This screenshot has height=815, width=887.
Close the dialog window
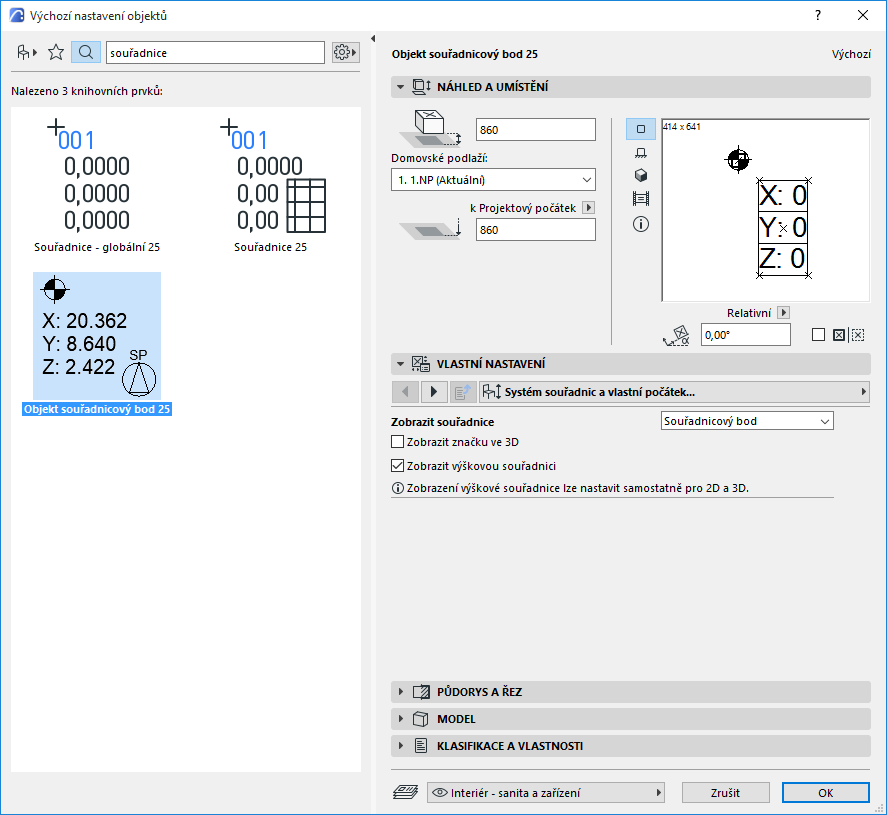(863, 15)
